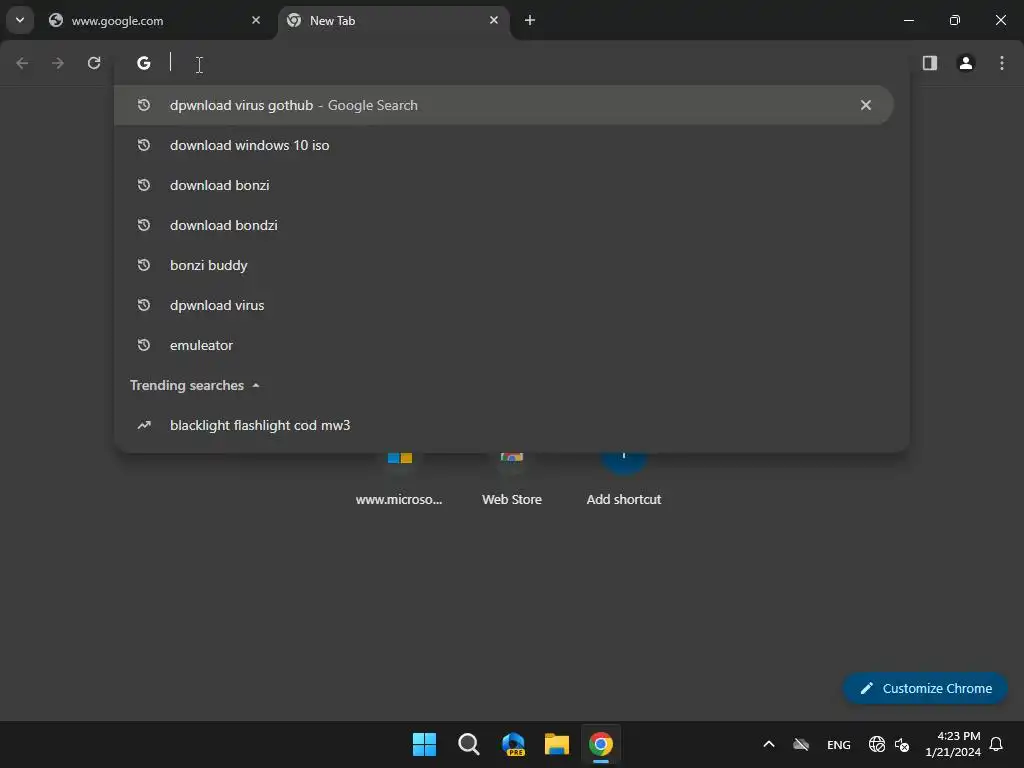Select the 'dpwnload virus' history entry
This screenshot has width=1024, height=768.
(x=504, y=305)
